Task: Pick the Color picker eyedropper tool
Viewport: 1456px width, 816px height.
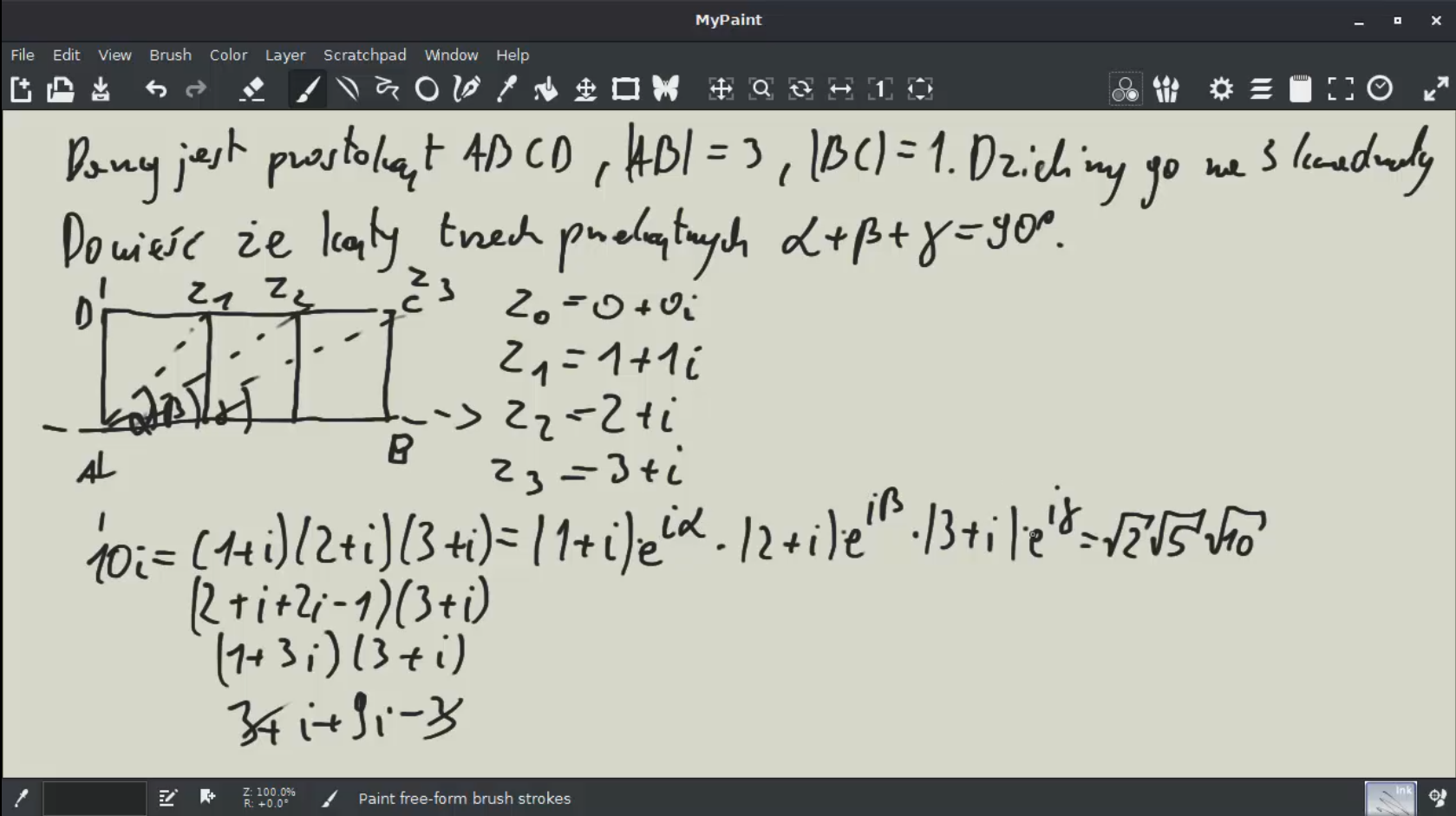Action: coord(506,89)
